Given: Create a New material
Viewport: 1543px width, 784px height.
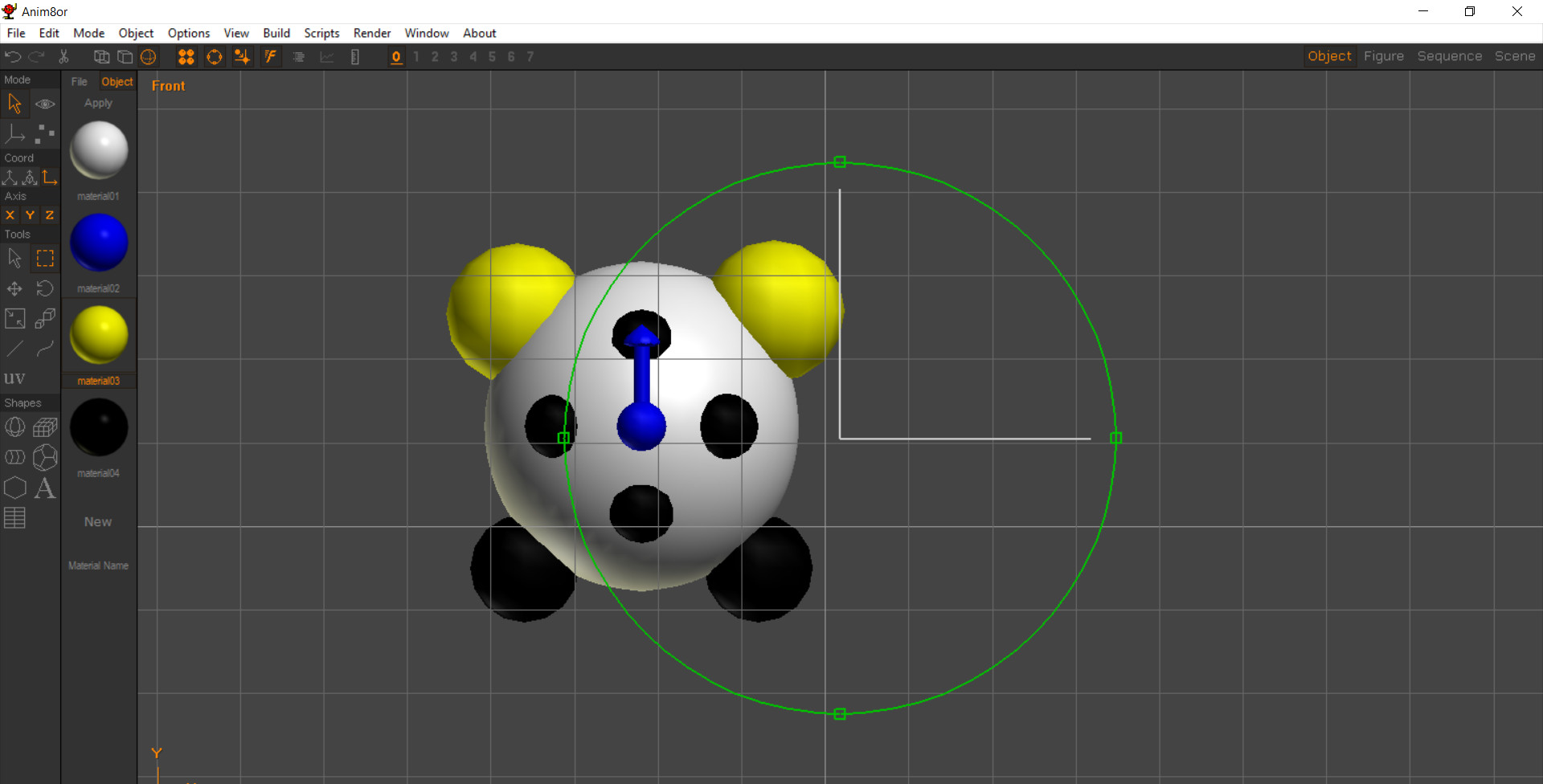Looking at the screenshot, I should 98,521.
